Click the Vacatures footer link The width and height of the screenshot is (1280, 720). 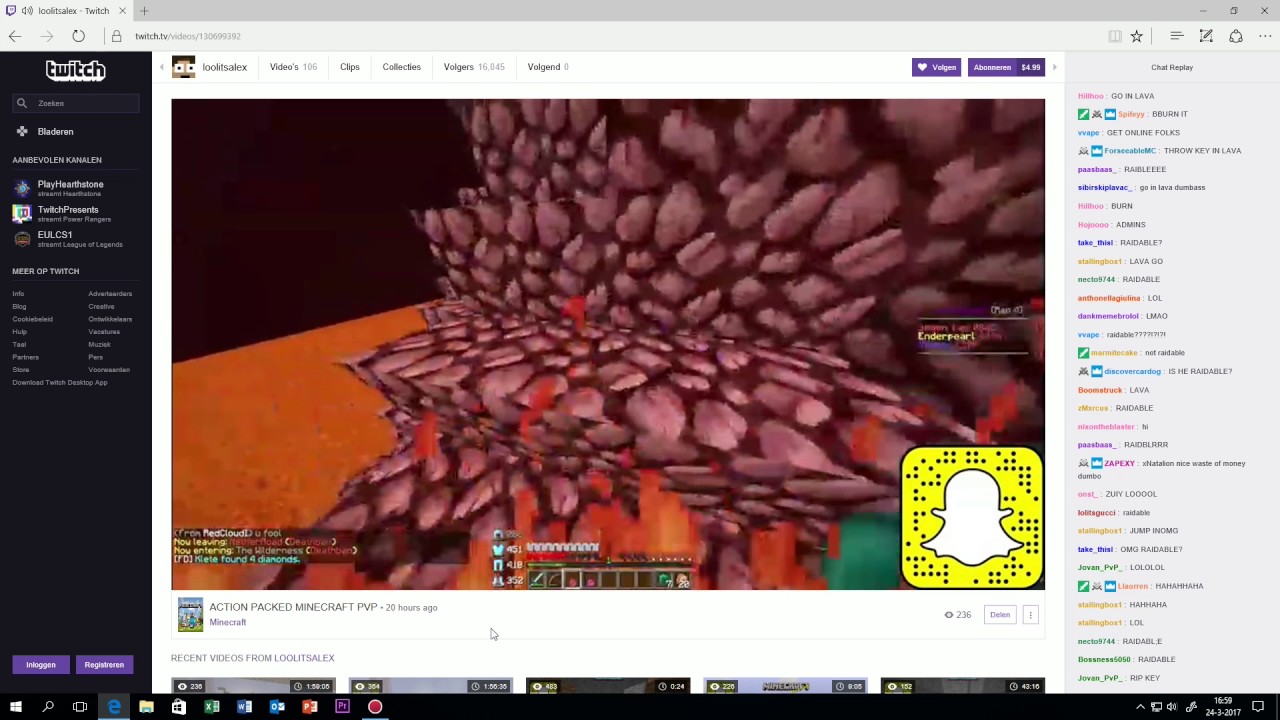104,331
